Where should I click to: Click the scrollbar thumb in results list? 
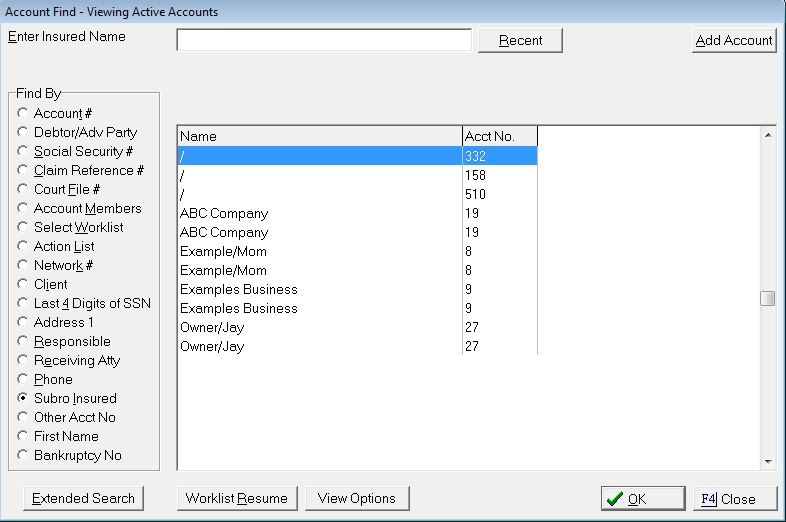point(767,298)
